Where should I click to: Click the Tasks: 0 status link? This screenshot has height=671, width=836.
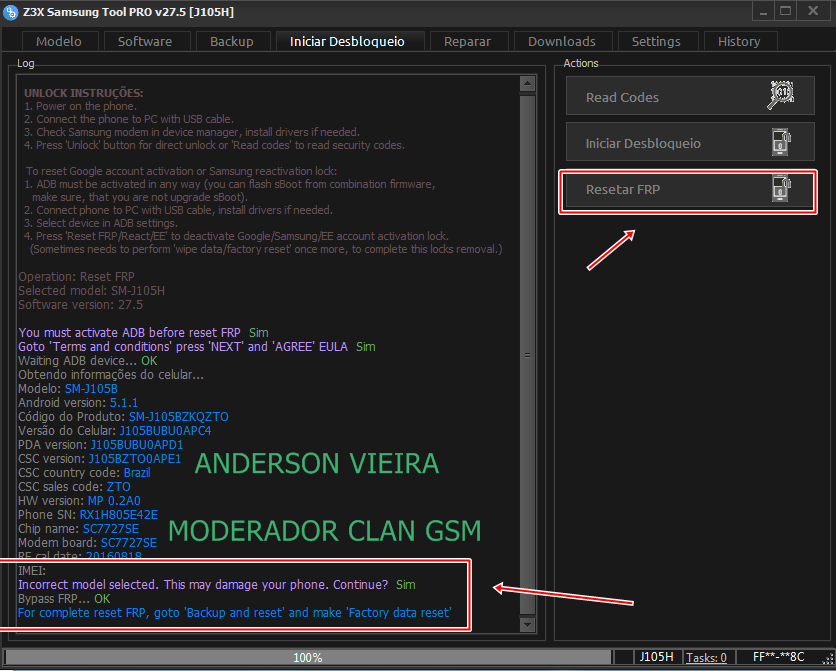pyautogui.click(x=706, y=658)
